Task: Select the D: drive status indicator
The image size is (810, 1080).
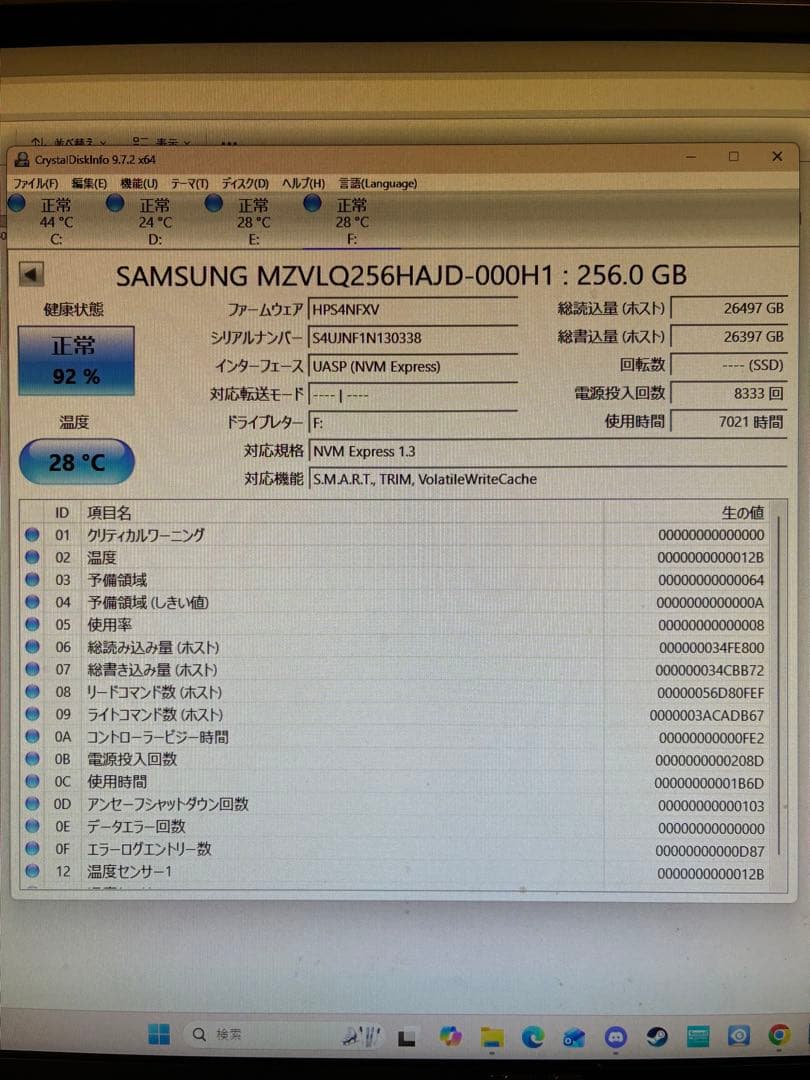Action: pos(146,220)
